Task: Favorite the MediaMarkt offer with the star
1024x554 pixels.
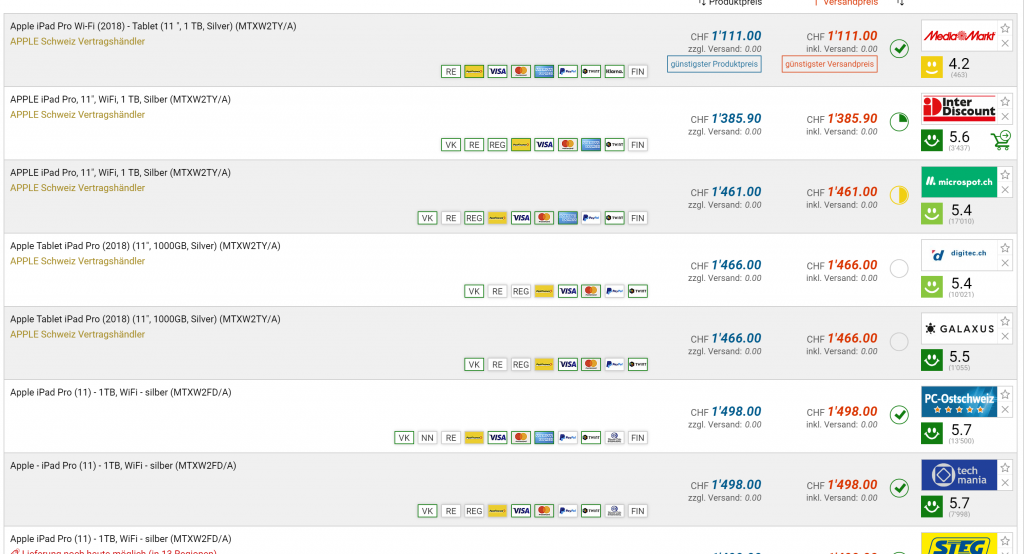Action: (1005, 27)
